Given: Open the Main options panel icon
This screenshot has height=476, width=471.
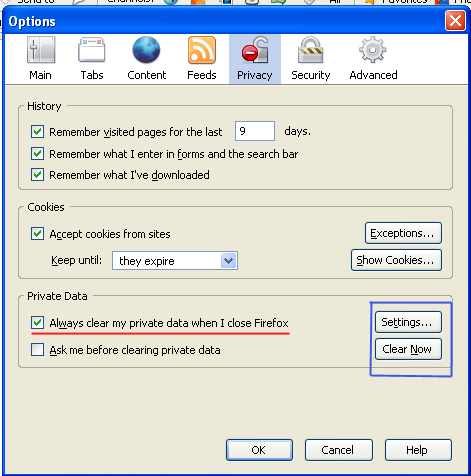Looking at the screenshot, I should (41, 50).
